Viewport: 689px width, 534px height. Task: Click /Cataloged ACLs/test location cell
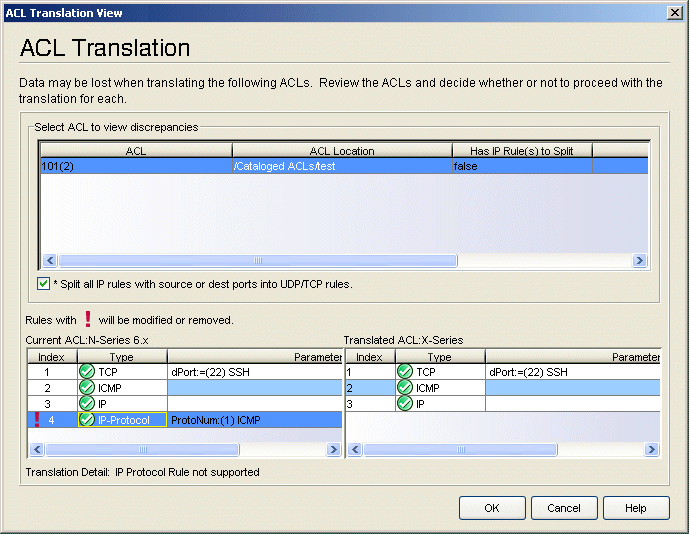pos(342,166)
